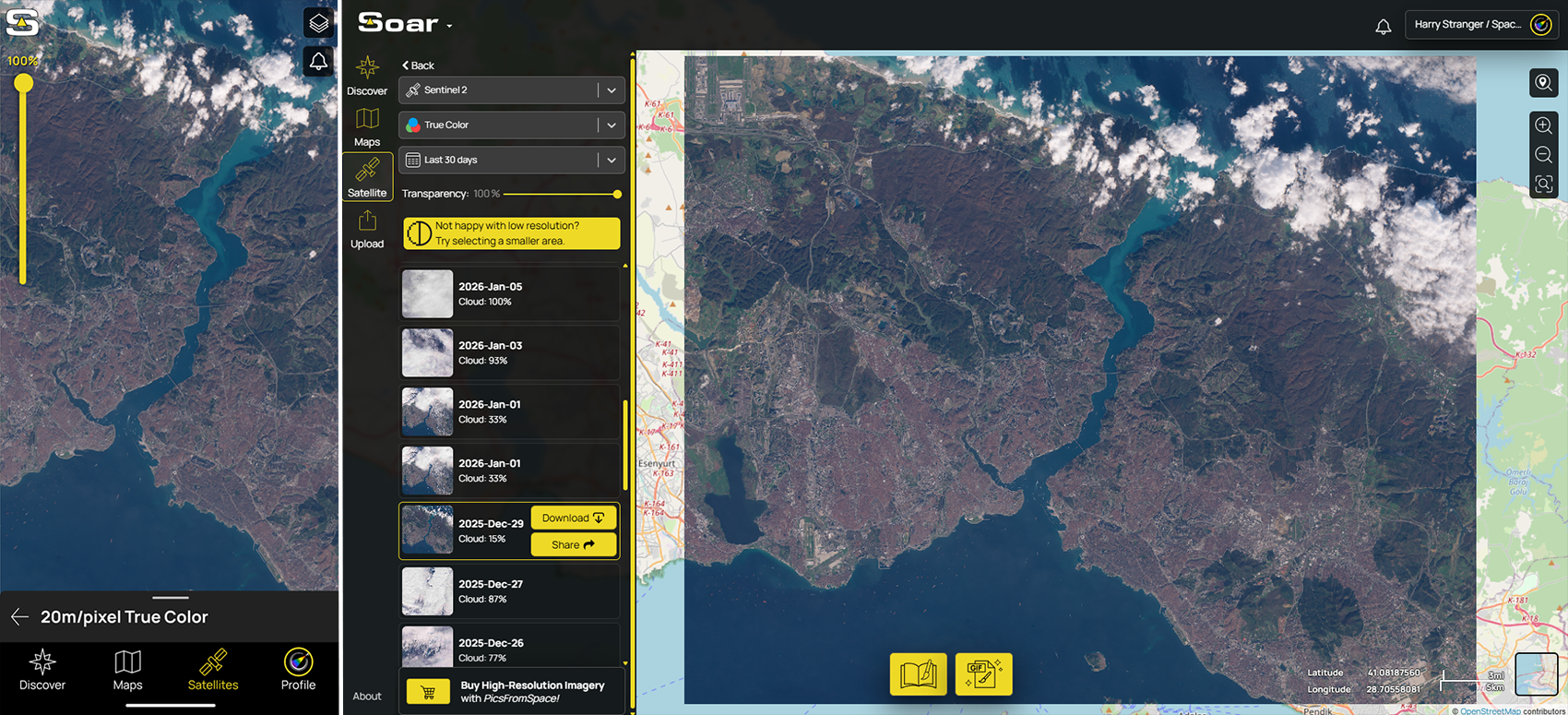
Task: Open Profile tab in mobile bottom bar
Action: click(x=298, y=671)
